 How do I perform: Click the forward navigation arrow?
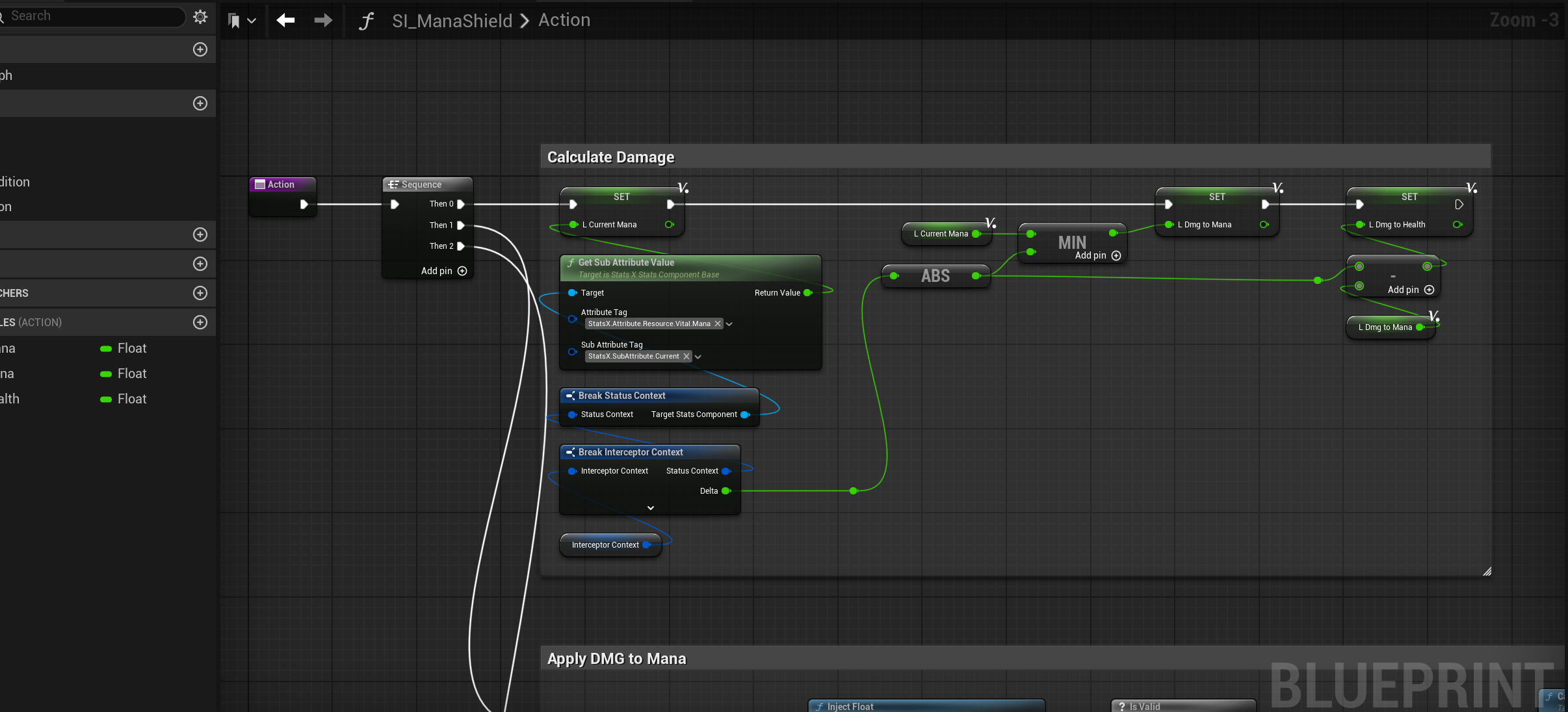click(323, 21)
